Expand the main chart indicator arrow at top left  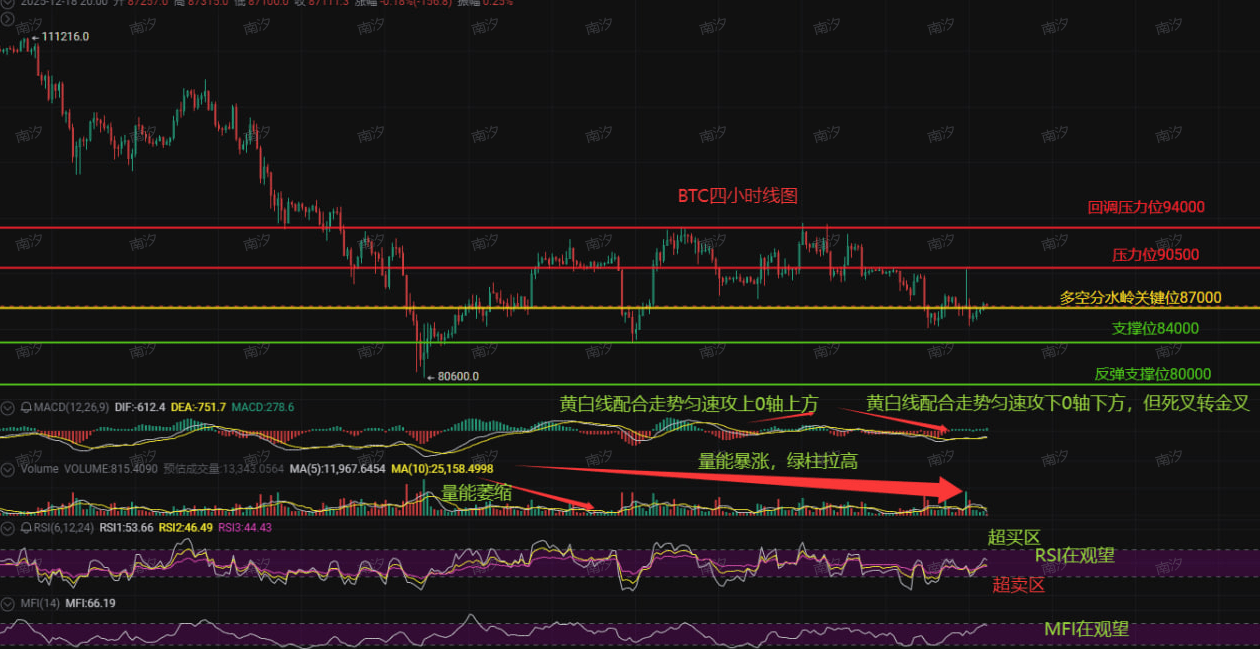click(9, 18)
